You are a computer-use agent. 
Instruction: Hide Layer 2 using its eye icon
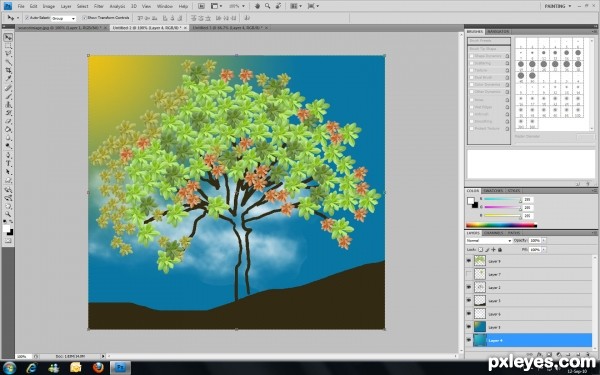pyautogui.click(x=469, y=287)
